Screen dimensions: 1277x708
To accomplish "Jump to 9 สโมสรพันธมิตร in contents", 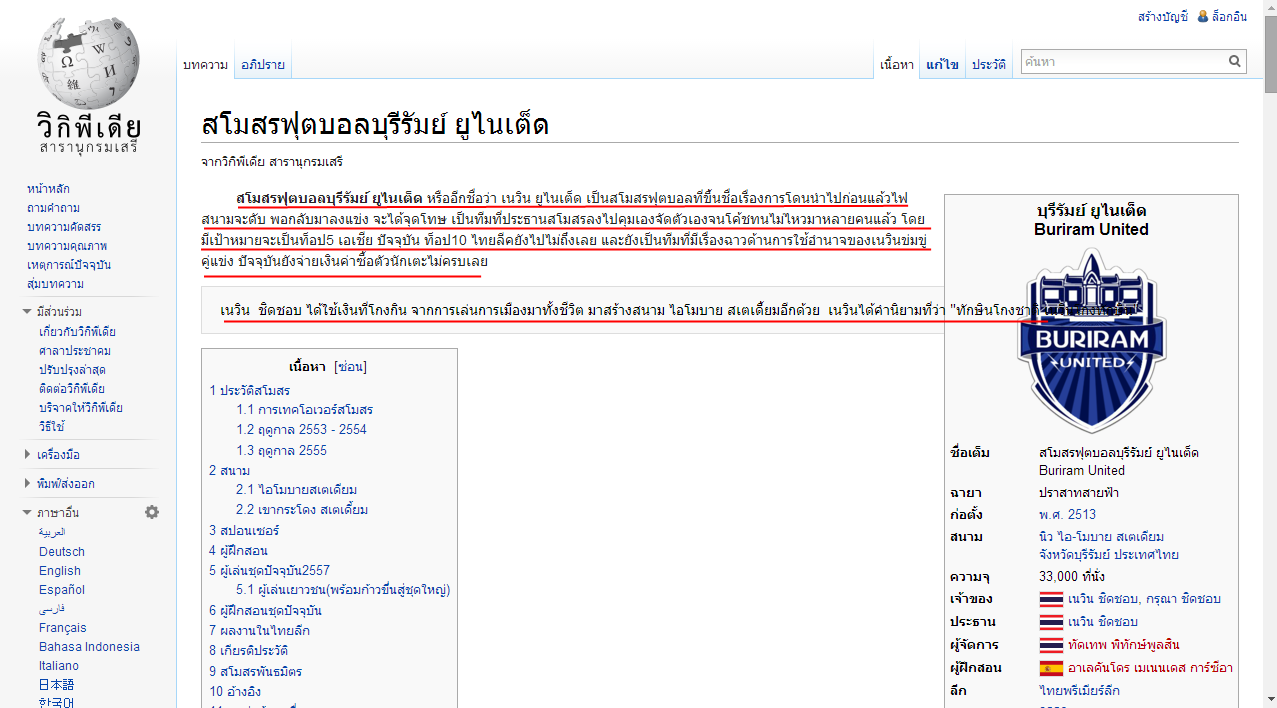I will click(256, 671).
